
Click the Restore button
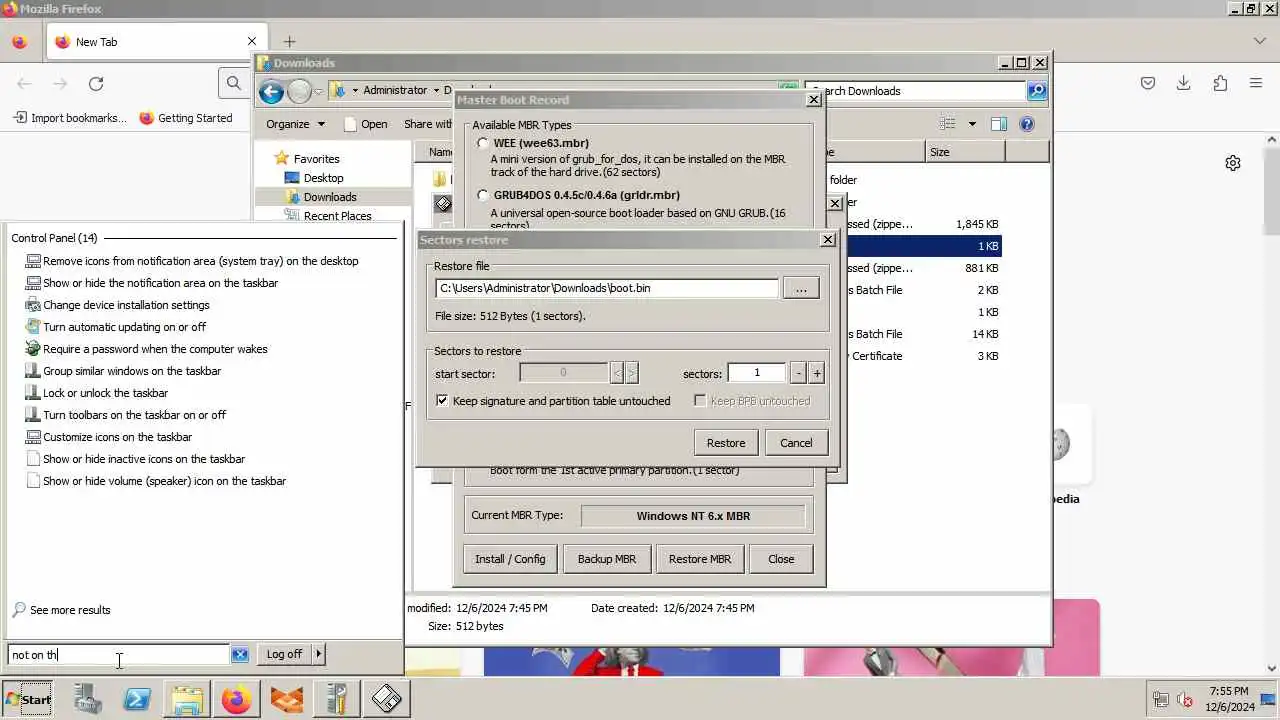(x=726, y=443)
